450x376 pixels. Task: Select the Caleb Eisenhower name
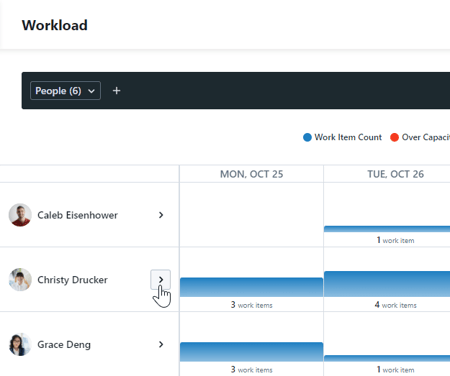pyautogui.click(x=77, y=215)
